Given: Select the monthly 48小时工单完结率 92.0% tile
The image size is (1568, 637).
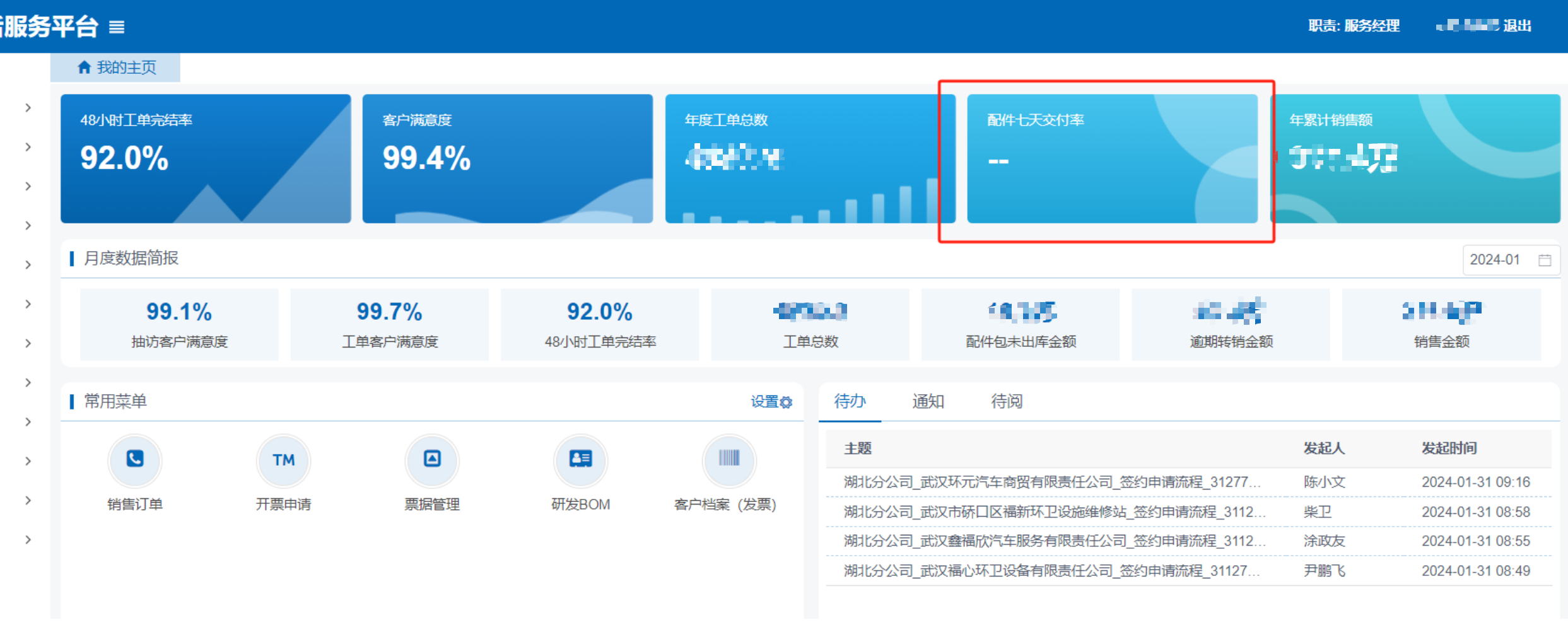Looking at the screenshot, I should [x=600, y=324].
